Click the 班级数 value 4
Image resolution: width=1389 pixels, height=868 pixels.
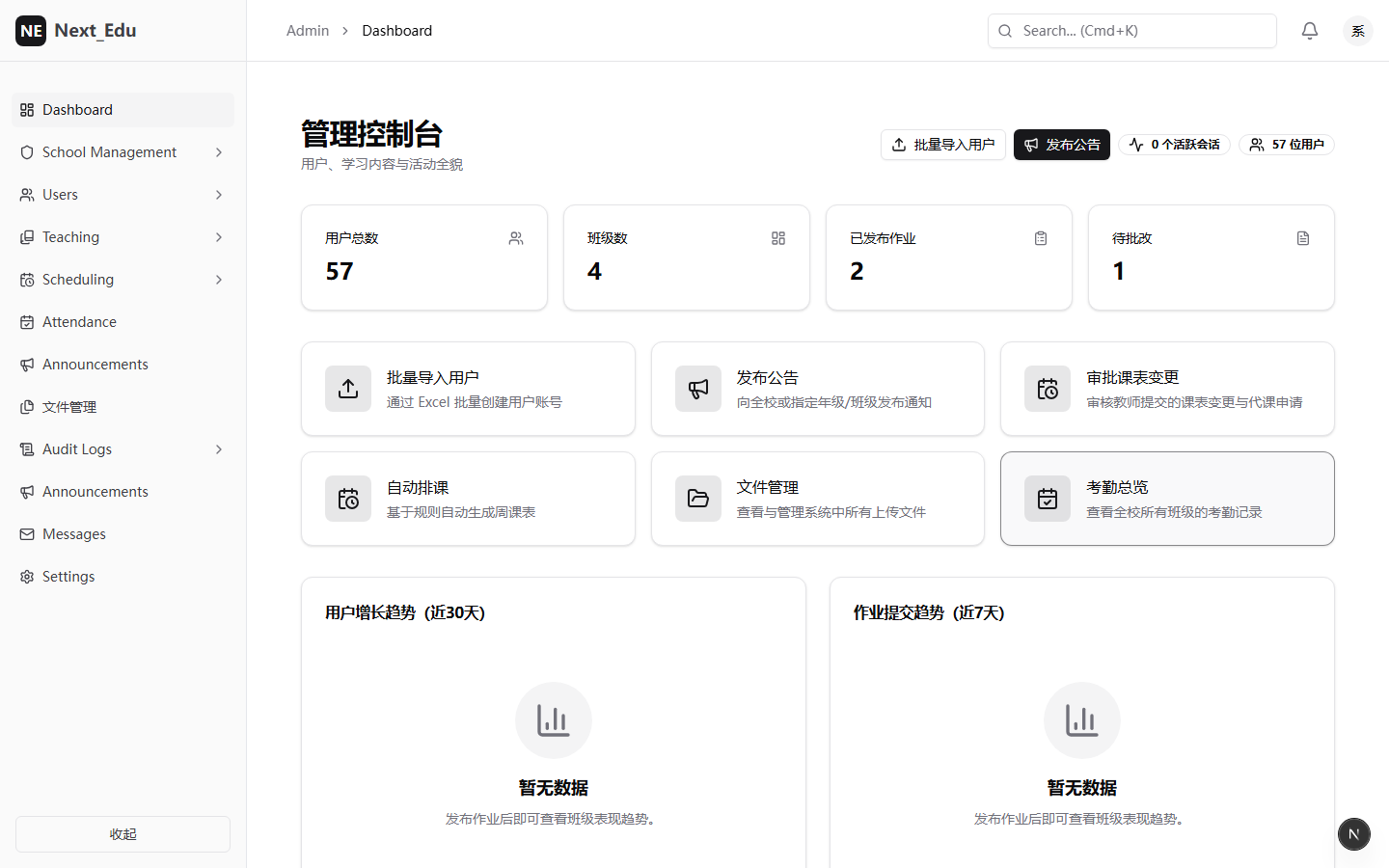[x=594, y=272]
